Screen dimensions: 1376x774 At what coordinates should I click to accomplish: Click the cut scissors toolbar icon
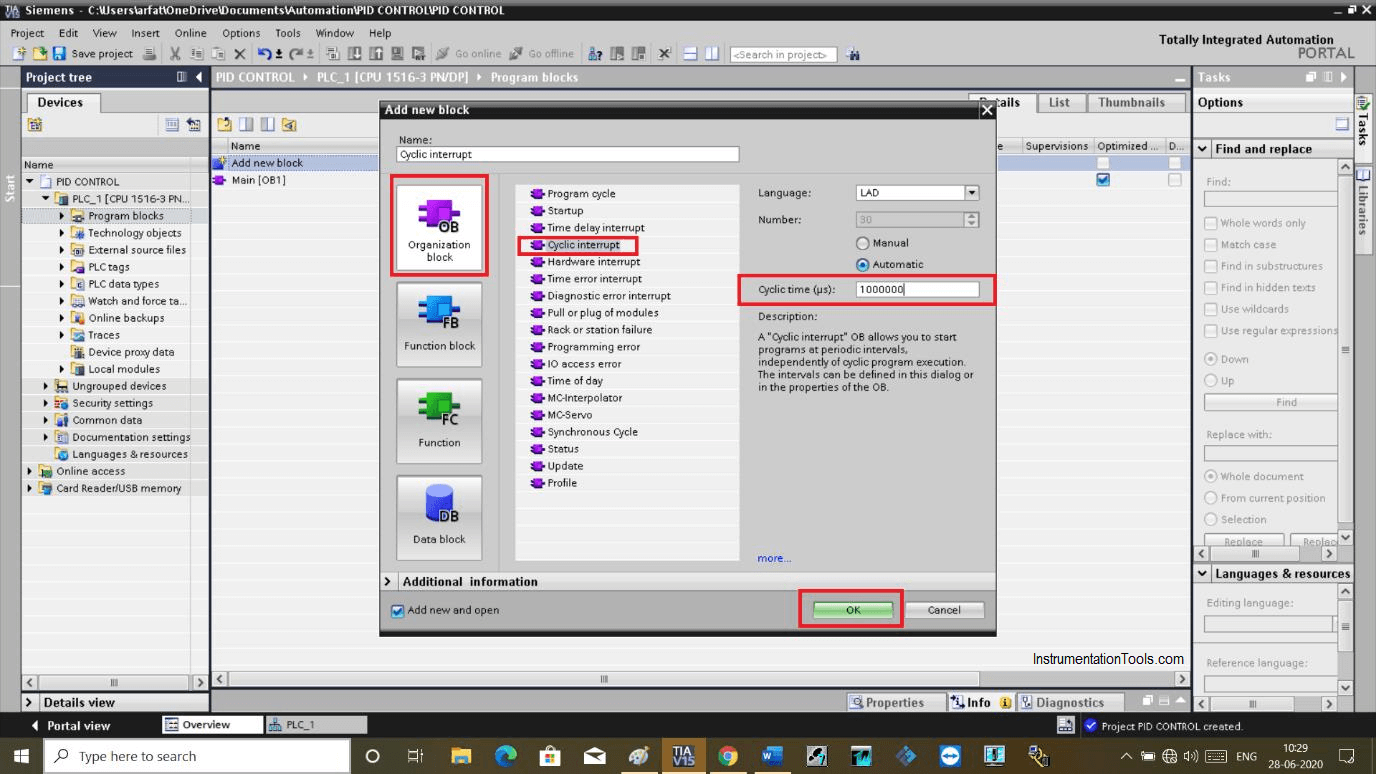[x=175, y=54]
